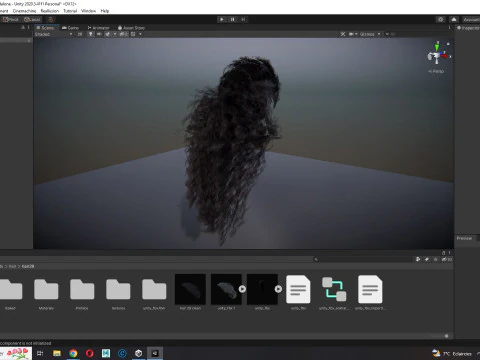Toggle the Pivot handle position button

(x=11, y=19)
